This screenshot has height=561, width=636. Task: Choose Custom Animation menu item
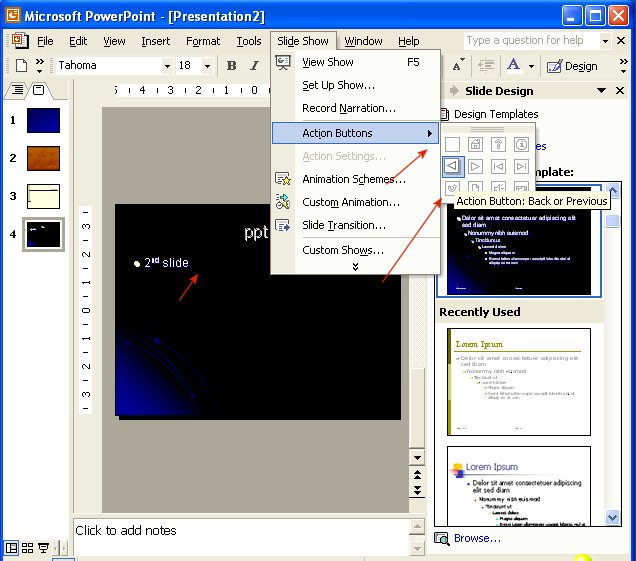tap(355, 202)
